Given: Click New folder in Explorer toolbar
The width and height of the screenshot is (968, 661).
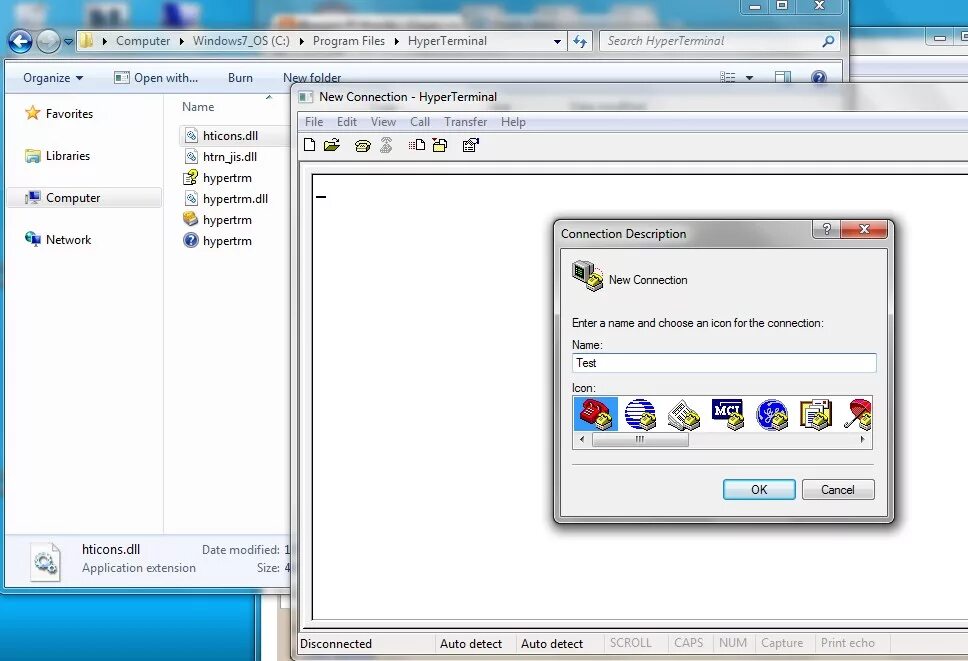Looking at the screenshot, I should click(312, 78).
